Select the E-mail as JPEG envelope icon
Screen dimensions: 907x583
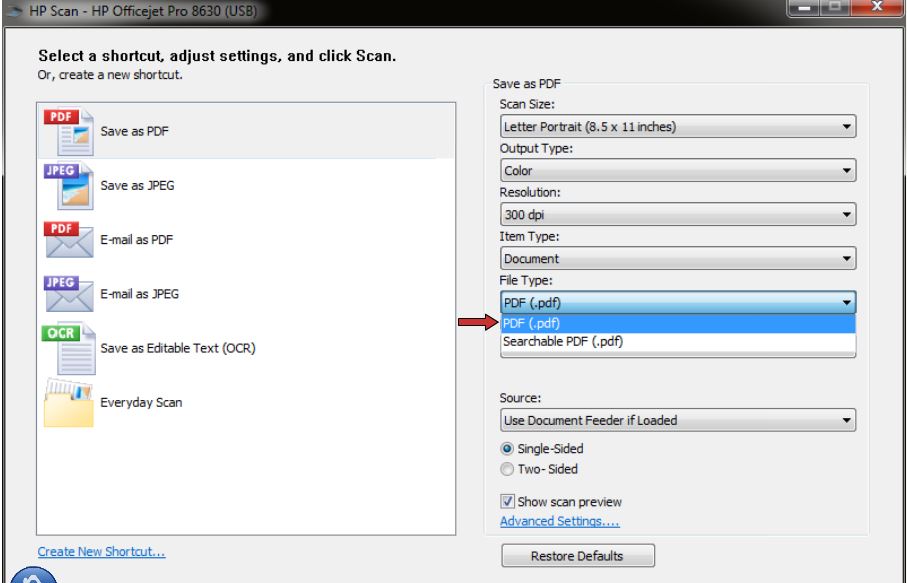coord(69,294)
